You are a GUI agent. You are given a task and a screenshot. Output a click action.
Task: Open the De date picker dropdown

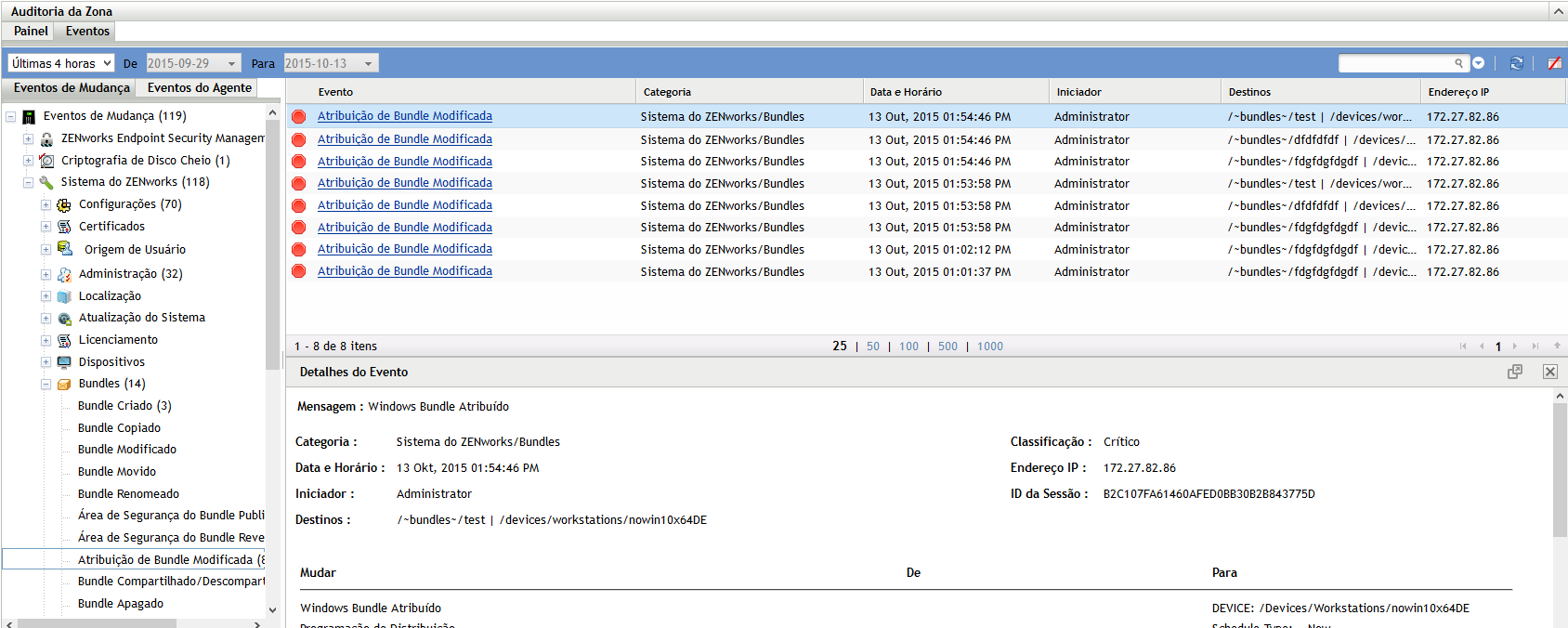point(231,63)
